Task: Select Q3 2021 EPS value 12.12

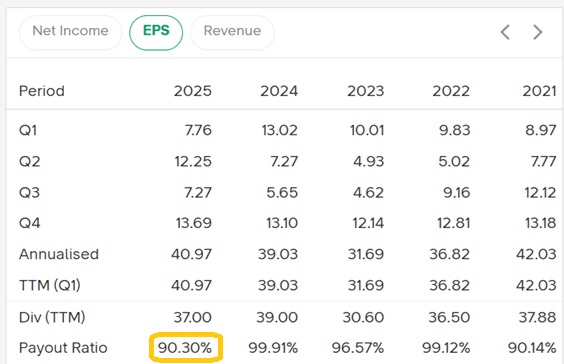Action: click(x=541, y=192)
